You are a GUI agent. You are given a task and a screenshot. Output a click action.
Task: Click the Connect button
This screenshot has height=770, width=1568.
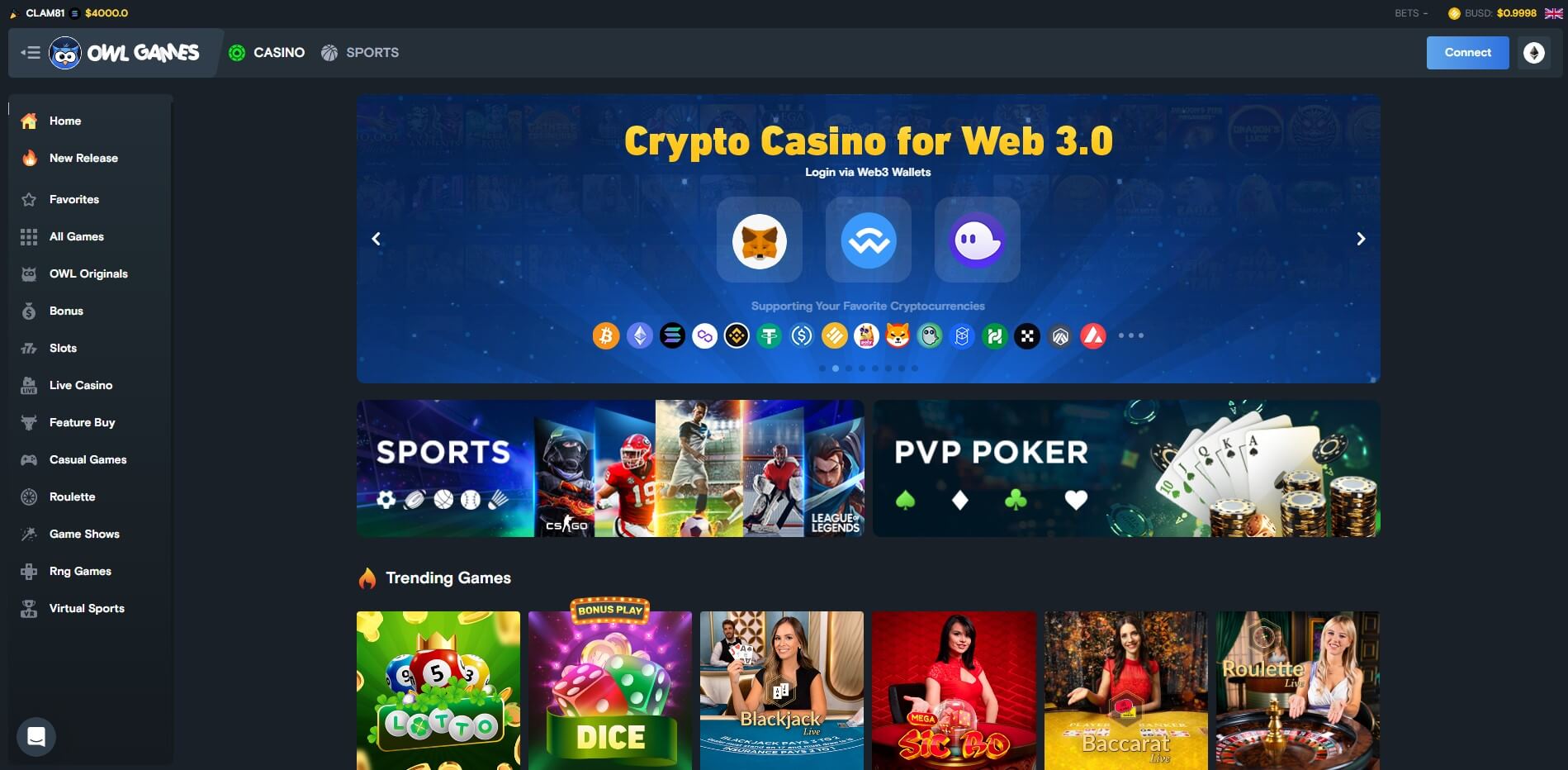1467,53
